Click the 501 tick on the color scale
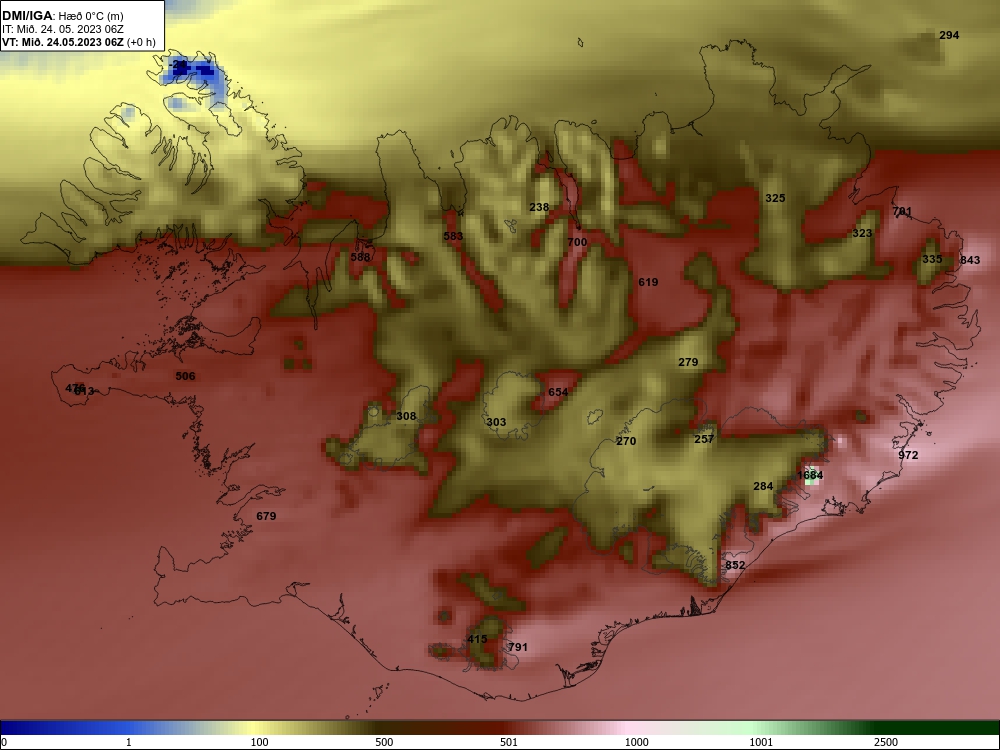 pyautogui.click(x=509, y=742)
